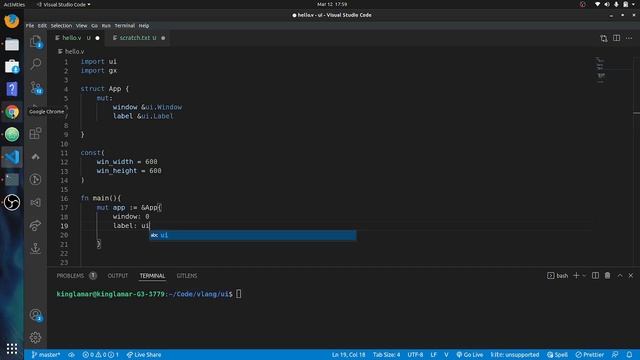Switch to the scratch.txt editor tab
Viewport: 640px width, 360px height.
coord(138,38)
